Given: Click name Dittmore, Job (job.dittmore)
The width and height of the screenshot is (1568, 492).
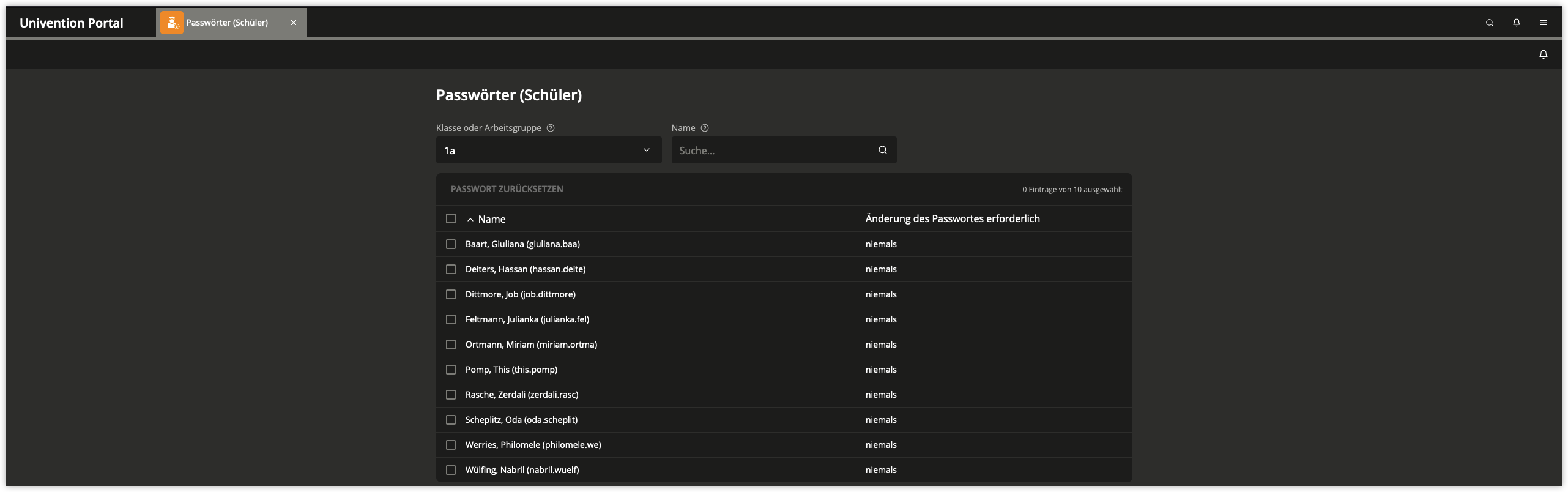Looking at the screenshot, I should pos(521,294).
